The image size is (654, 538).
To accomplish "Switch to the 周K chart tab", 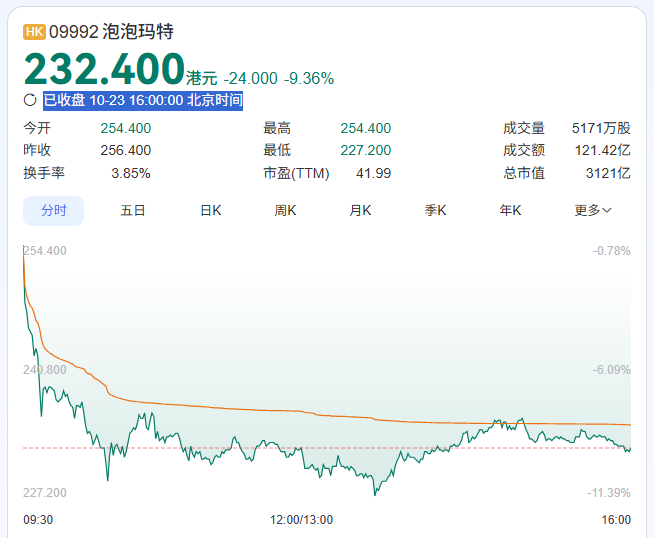I will point(285,211).
